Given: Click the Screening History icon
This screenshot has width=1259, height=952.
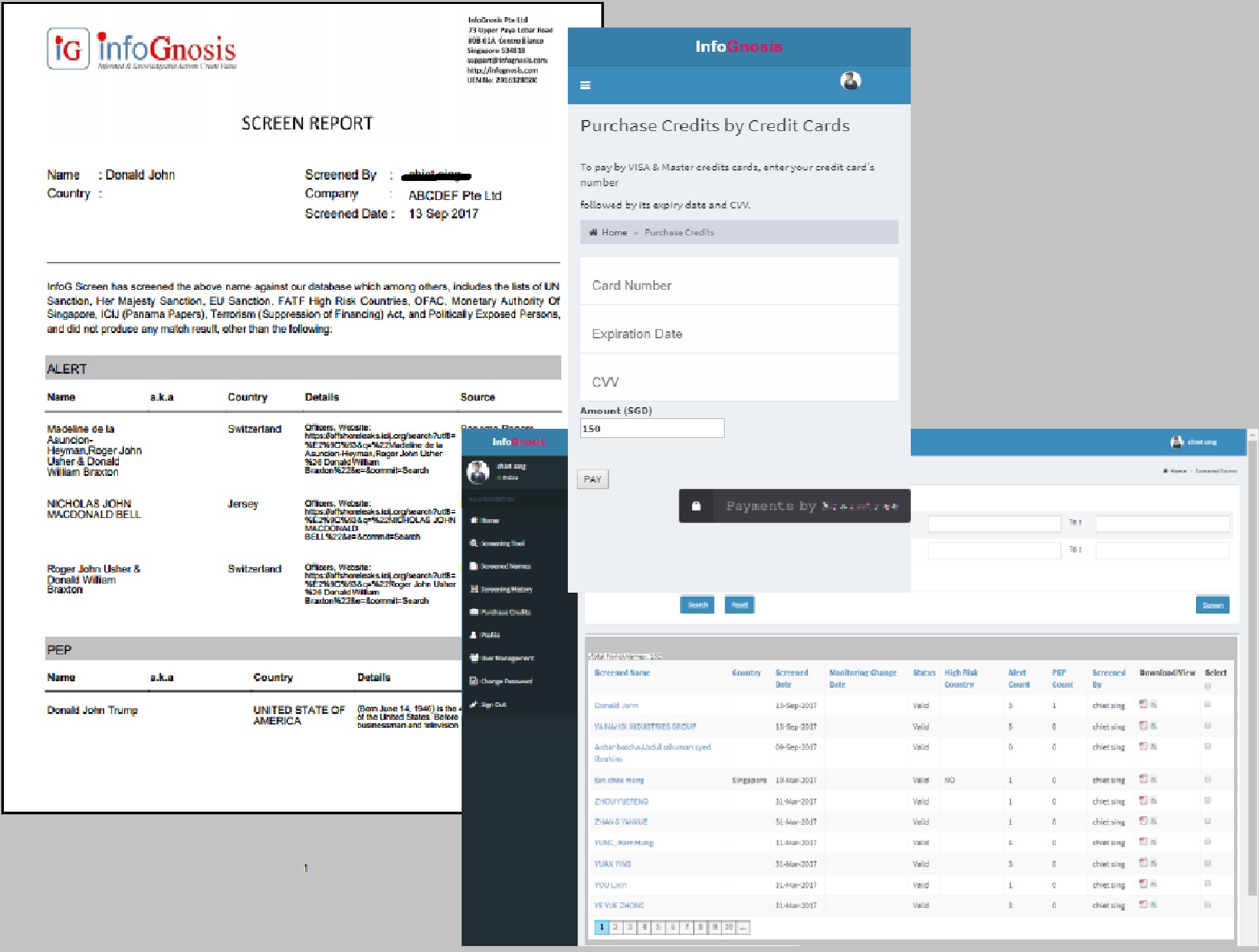Looking at the screenshot, I should click(474, 589).
